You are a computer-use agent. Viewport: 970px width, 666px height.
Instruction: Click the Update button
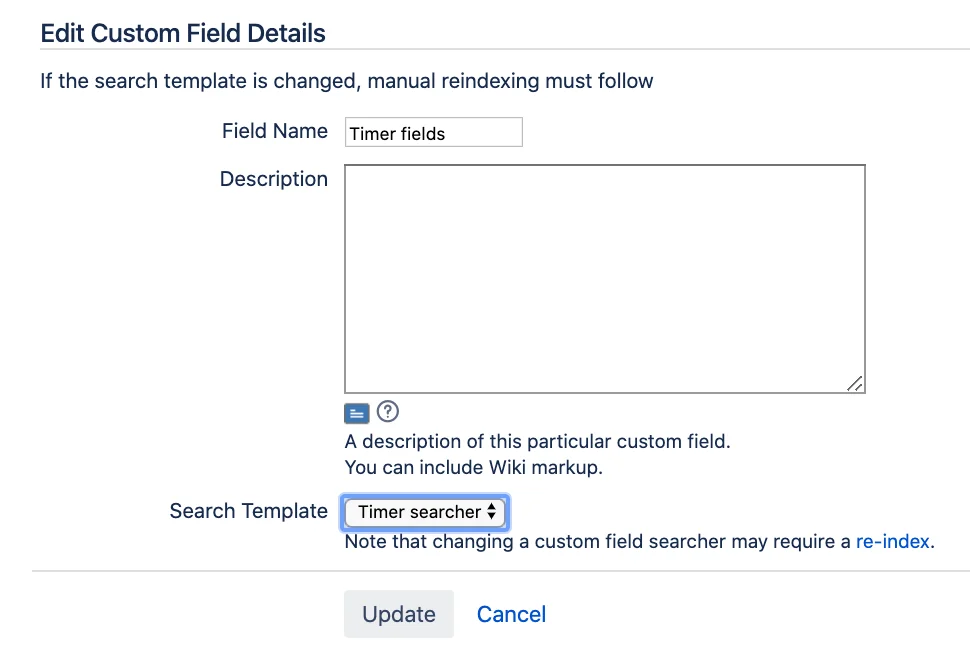[399, 614]
